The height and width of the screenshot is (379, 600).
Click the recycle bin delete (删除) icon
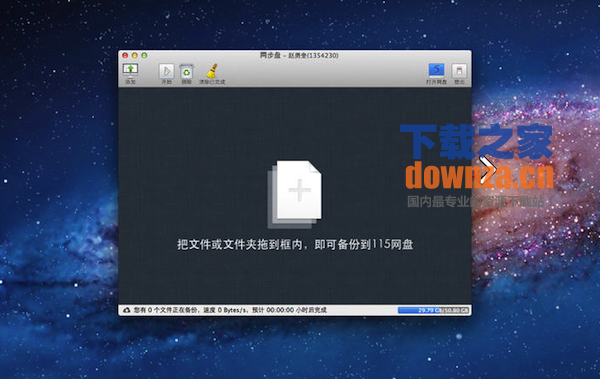coord(186,71)
